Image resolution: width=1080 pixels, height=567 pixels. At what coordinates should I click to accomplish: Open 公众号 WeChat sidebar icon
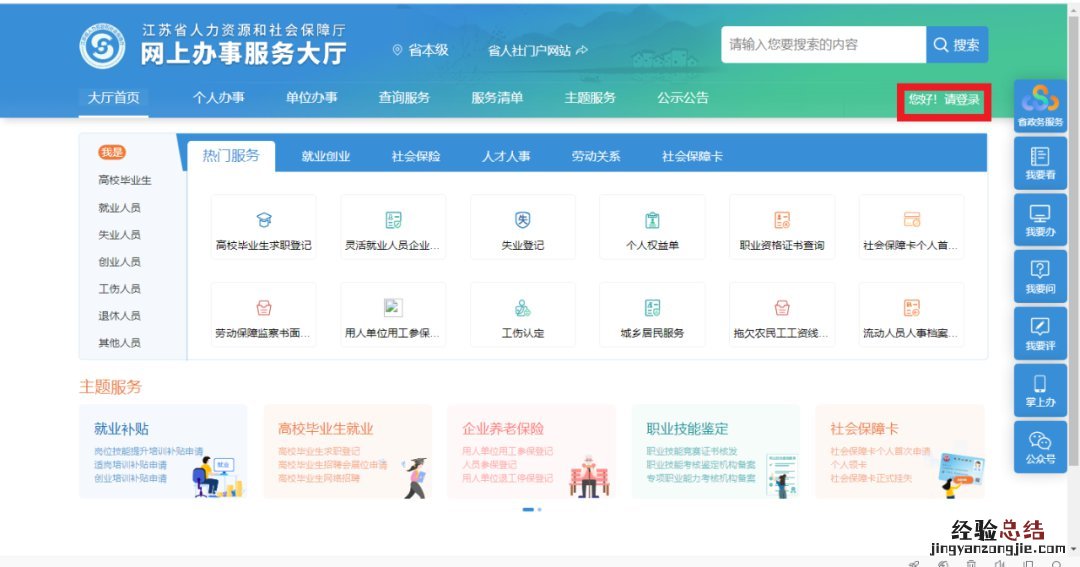click(1040, 440)
